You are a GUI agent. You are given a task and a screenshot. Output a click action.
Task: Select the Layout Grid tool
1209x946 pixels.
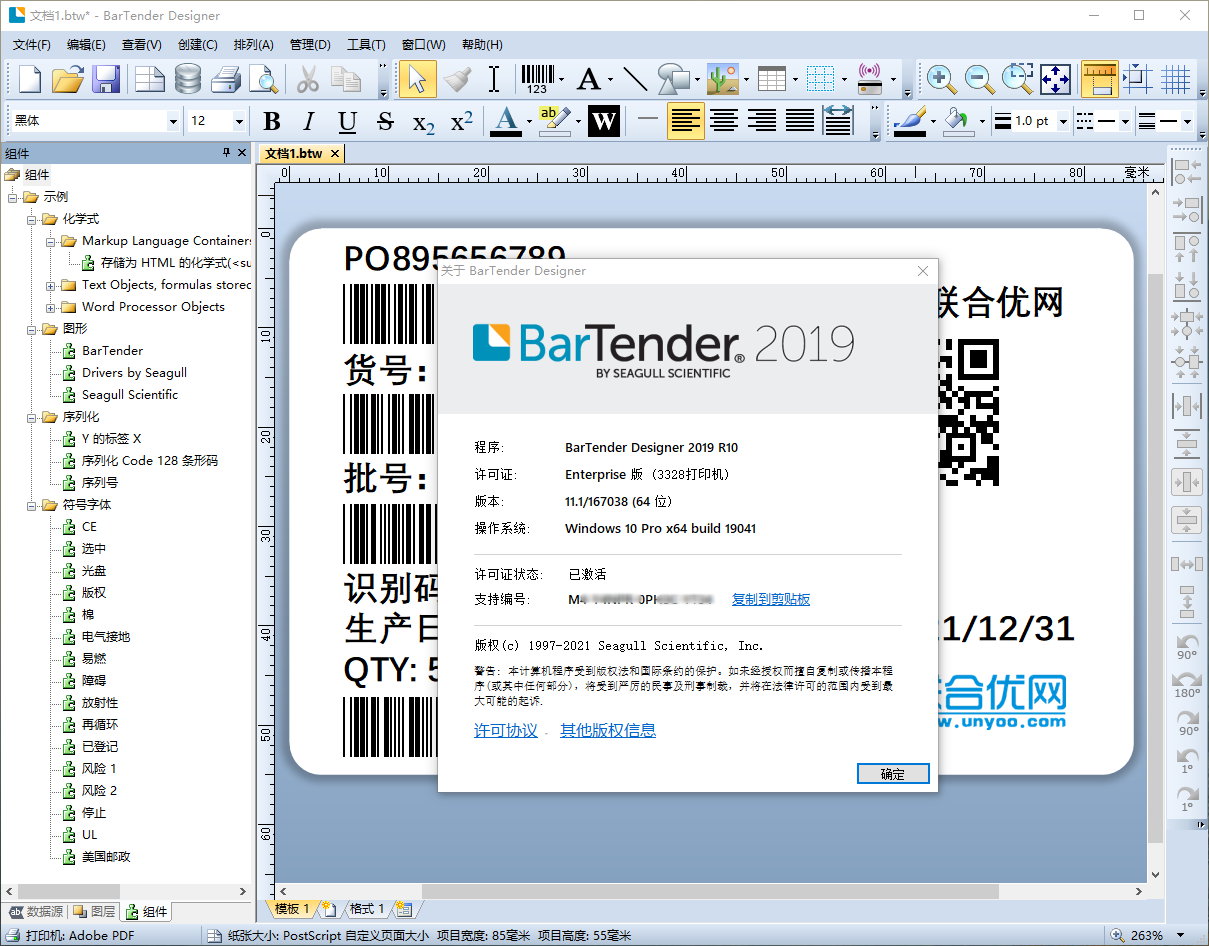coord(820,79)
